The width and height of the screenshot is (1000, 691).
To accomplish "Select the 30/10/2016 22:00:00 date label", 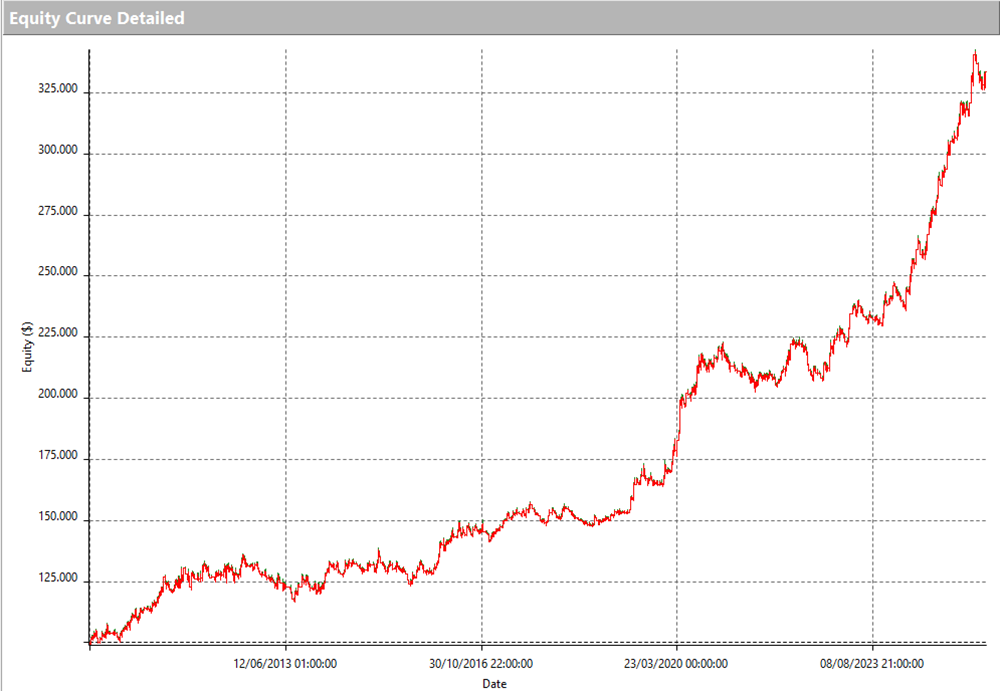I will coord(481,662).
